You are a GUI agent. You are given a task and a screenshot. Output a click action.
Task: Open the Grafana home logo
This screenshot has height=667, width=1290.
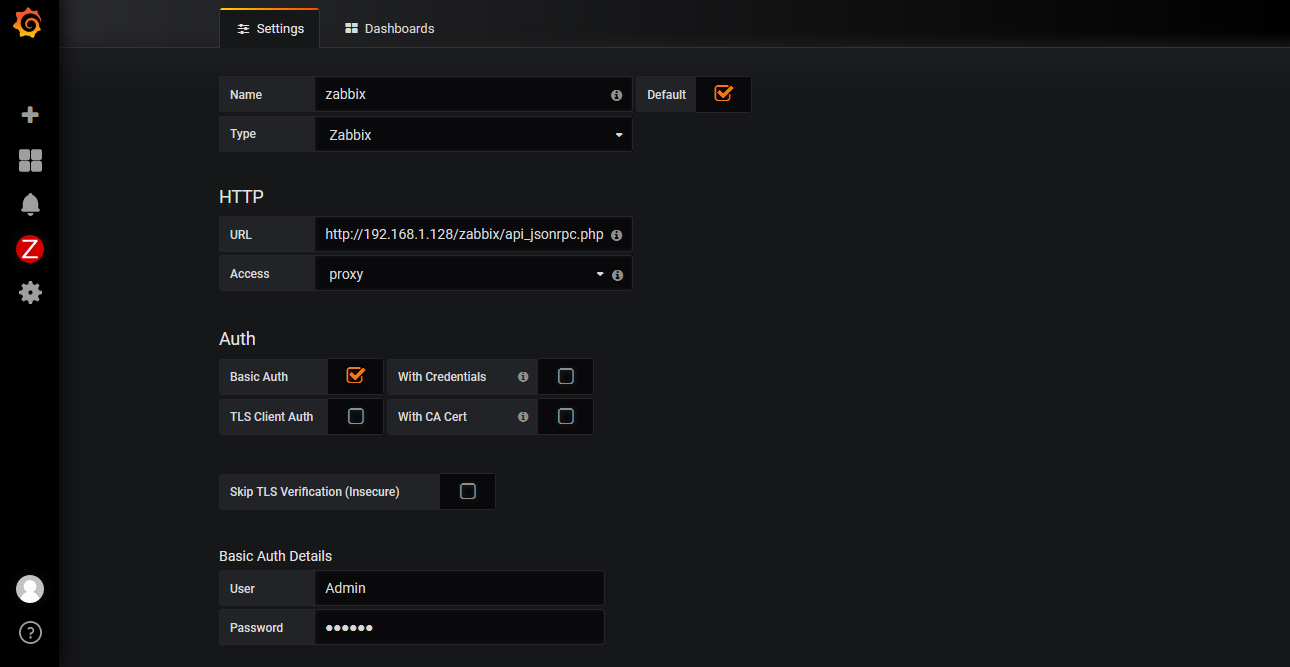tap(29, 23)
